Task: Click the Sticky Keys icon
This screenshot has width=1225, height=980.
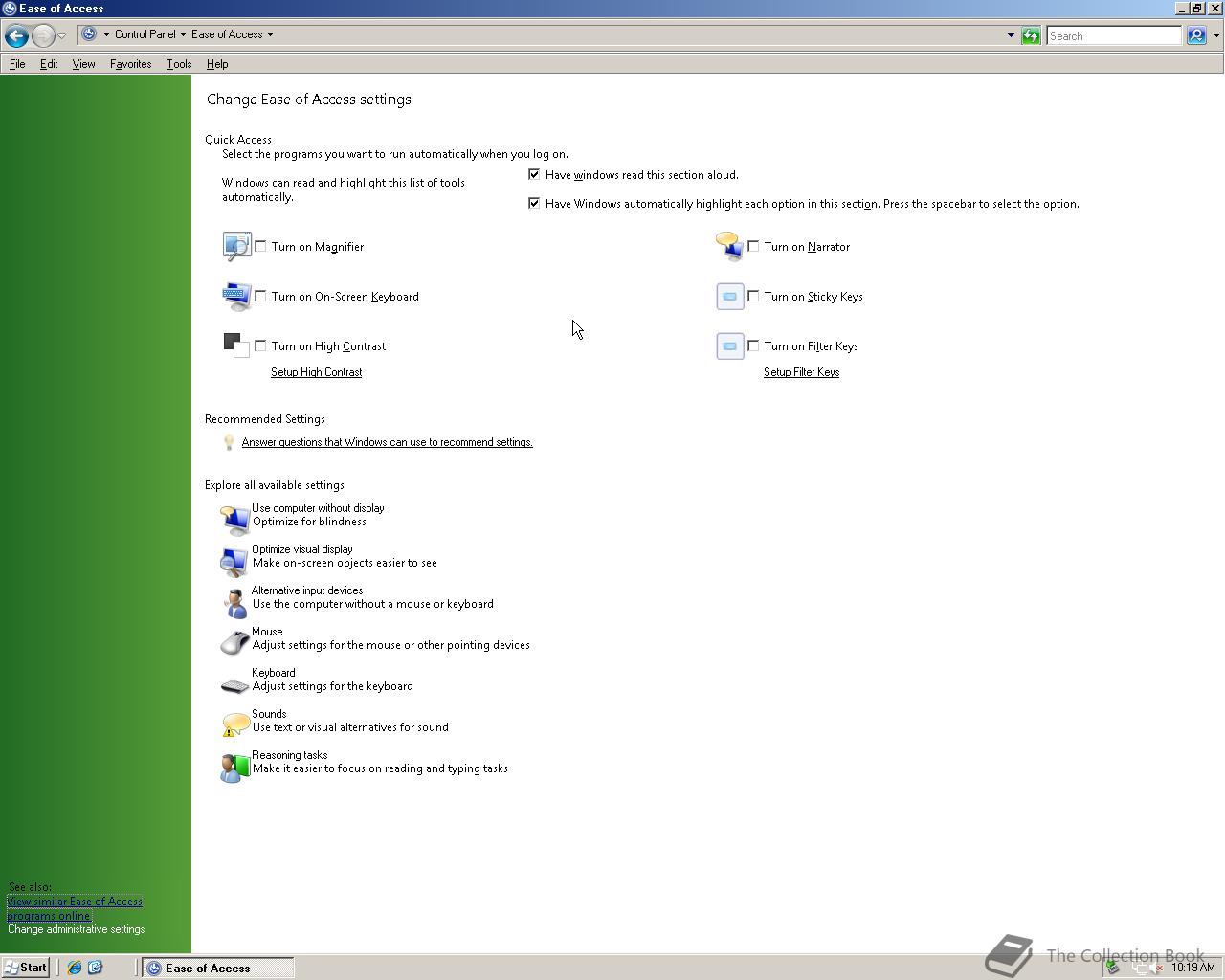Action: pyautogui.click(x=729, y=296)
